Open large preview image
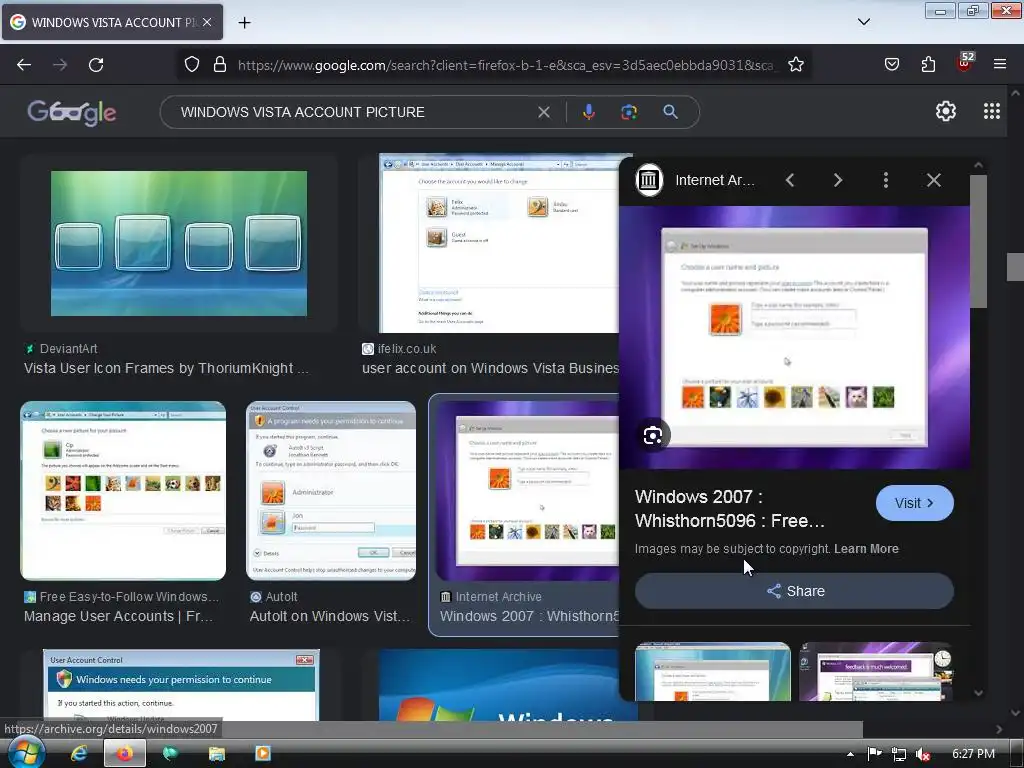Screen dimensions: 1024x768 coord(794,338)
